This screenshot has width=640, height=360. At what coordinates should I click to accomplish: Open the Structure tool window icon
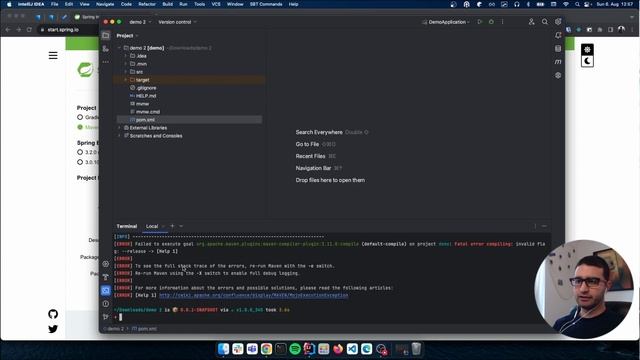click(x=106, y=49)
